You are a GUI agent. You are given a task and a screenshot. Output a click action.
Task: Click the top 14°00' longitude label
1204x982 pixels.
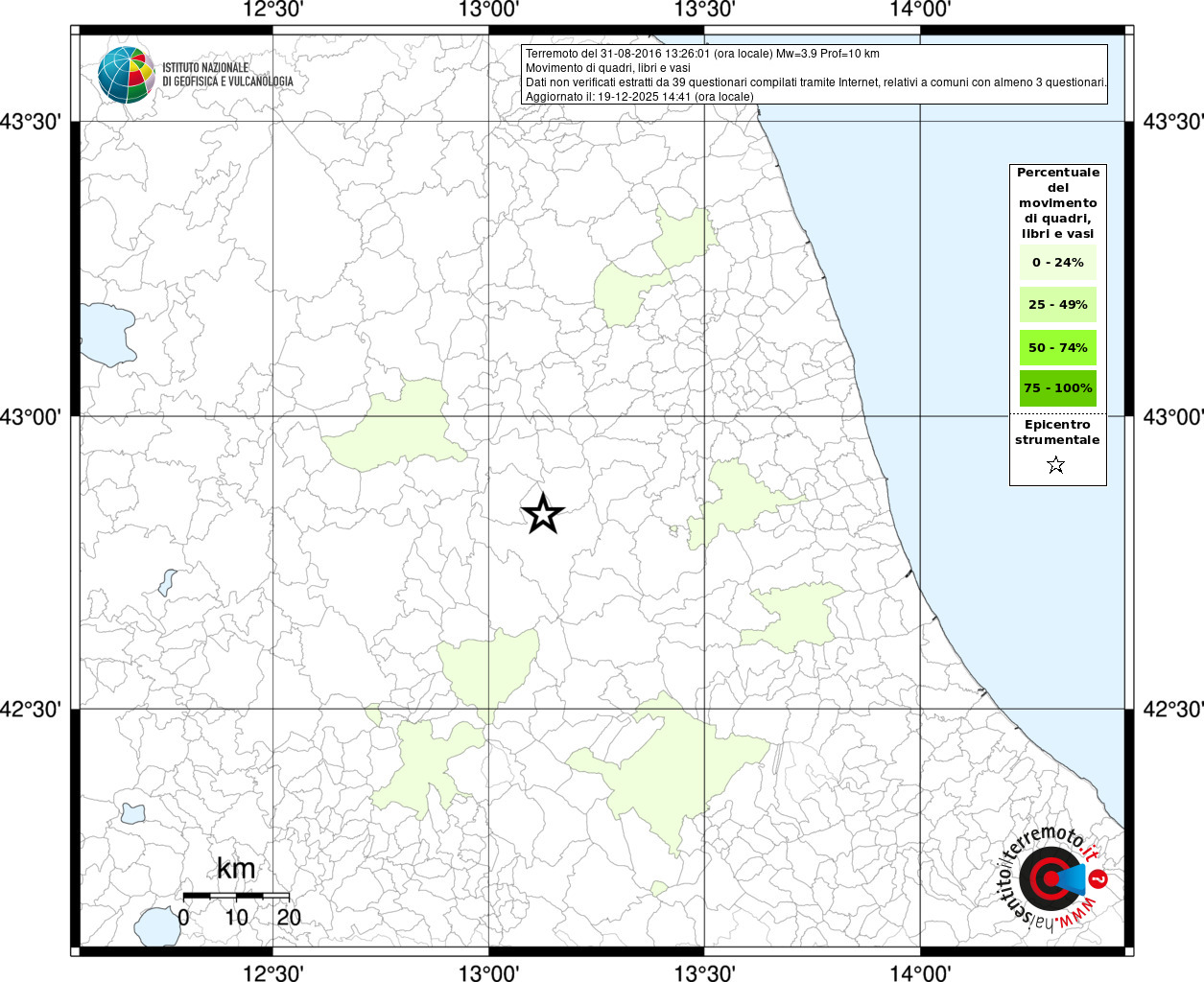[921, 11]
